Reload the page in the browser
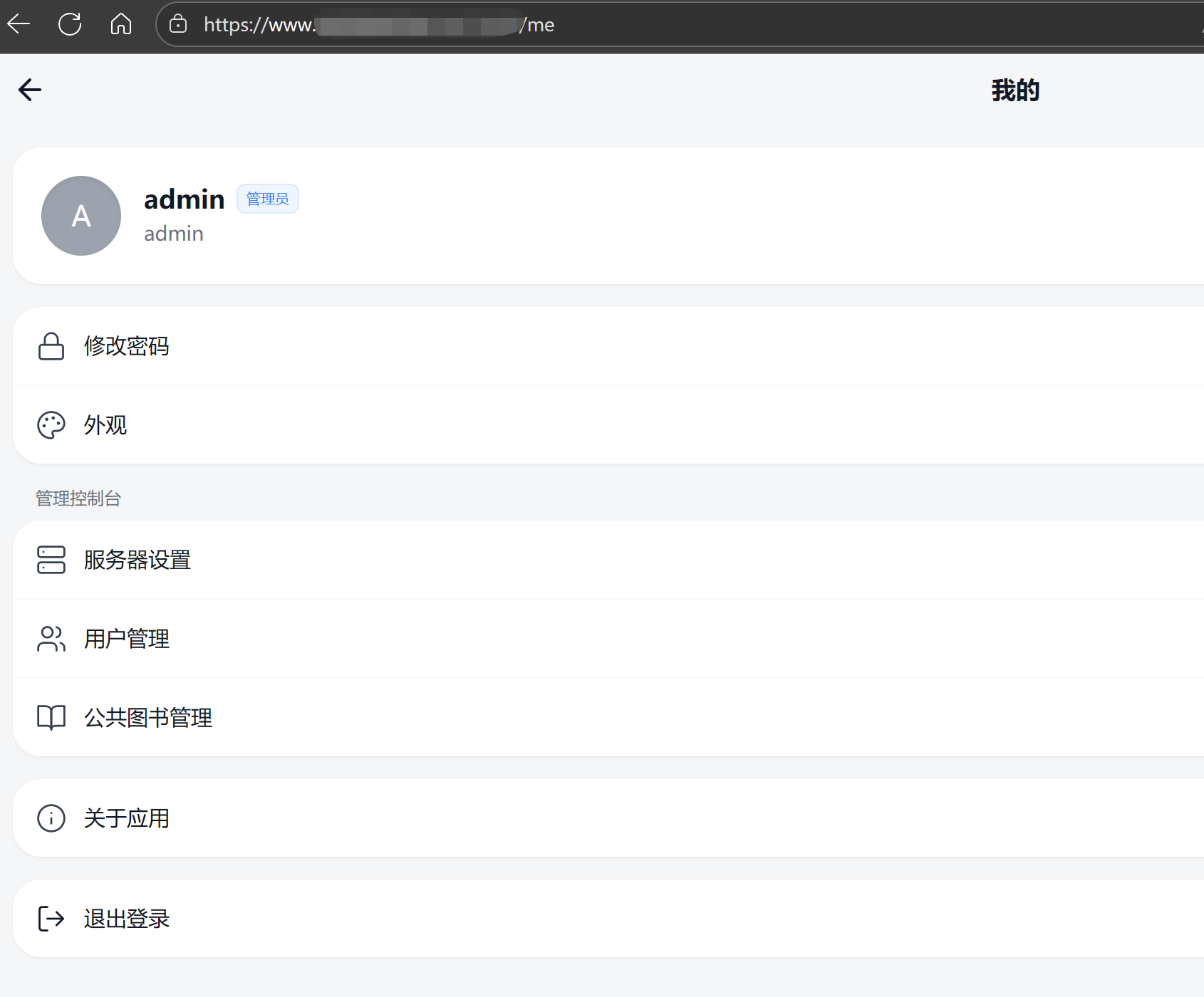1204x997 pixels. (x=70, y=24)
